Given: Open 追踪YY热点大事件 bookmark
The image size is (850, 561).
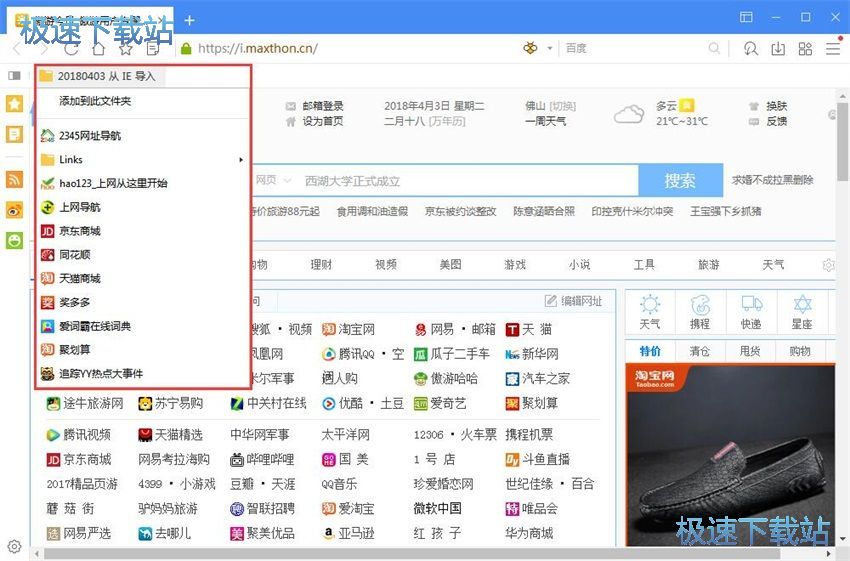Looking at the screenshot, I should pyautogui.click(x=142, y=373).
